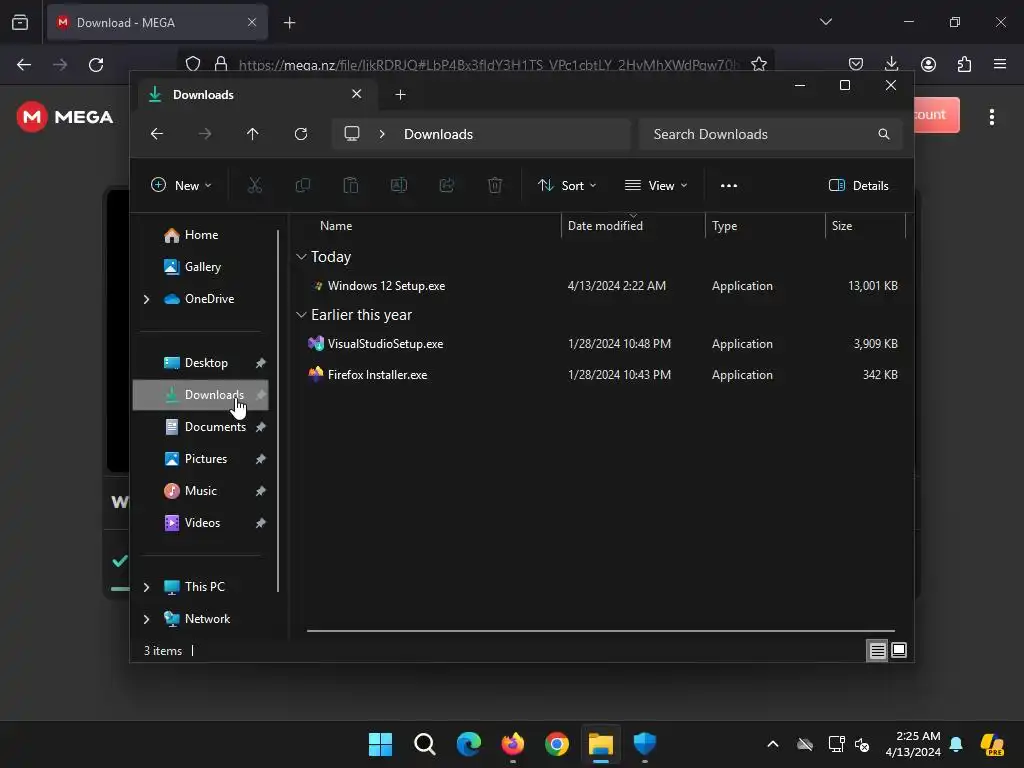The height and width of the screenshot is (768, 1024).
Task: Click the Firefox back button
Action: [x=24, y=65]
